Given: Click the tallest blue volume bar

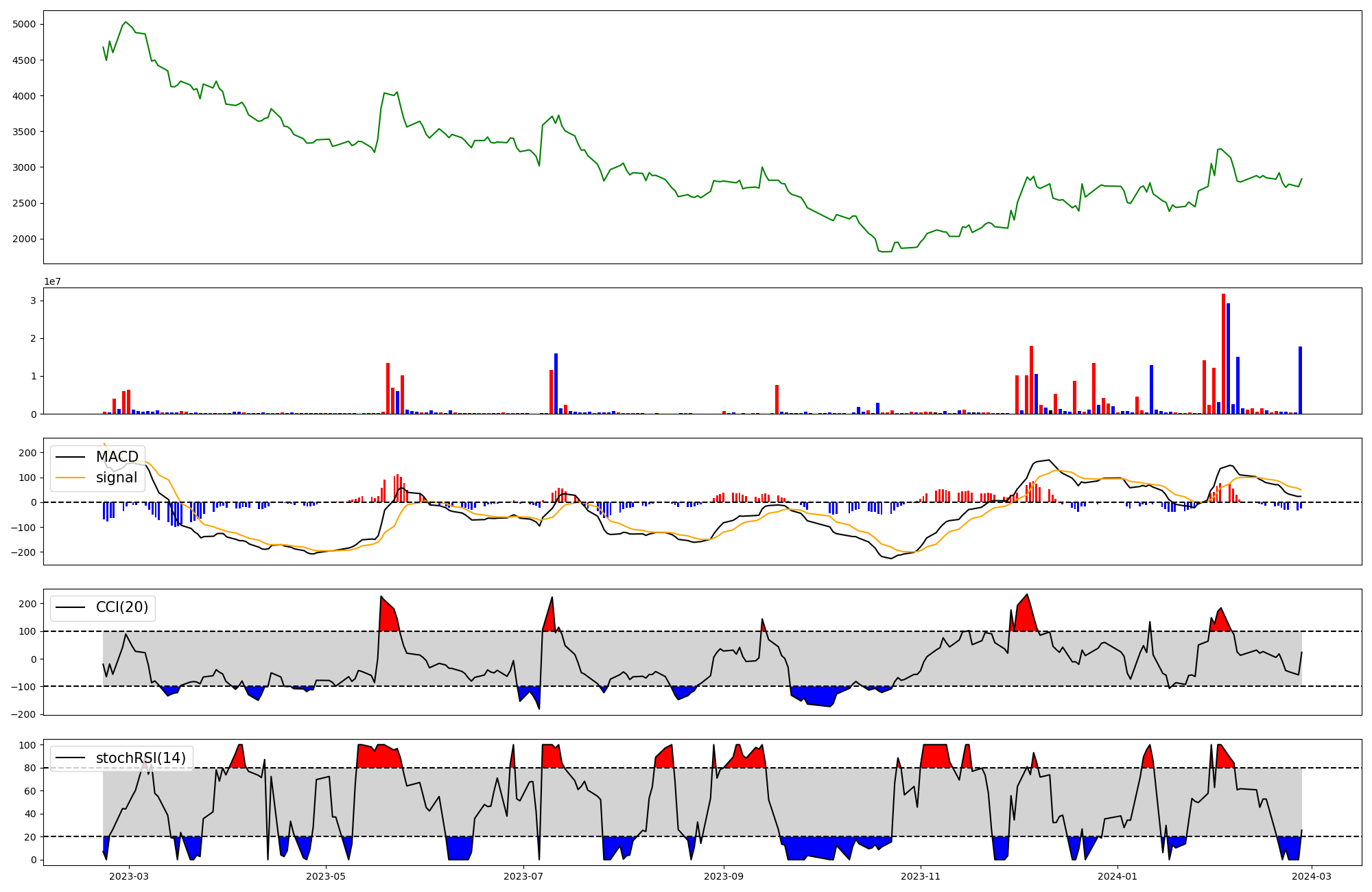Looking at the screenshot, I should click(x=1228, y=358).
